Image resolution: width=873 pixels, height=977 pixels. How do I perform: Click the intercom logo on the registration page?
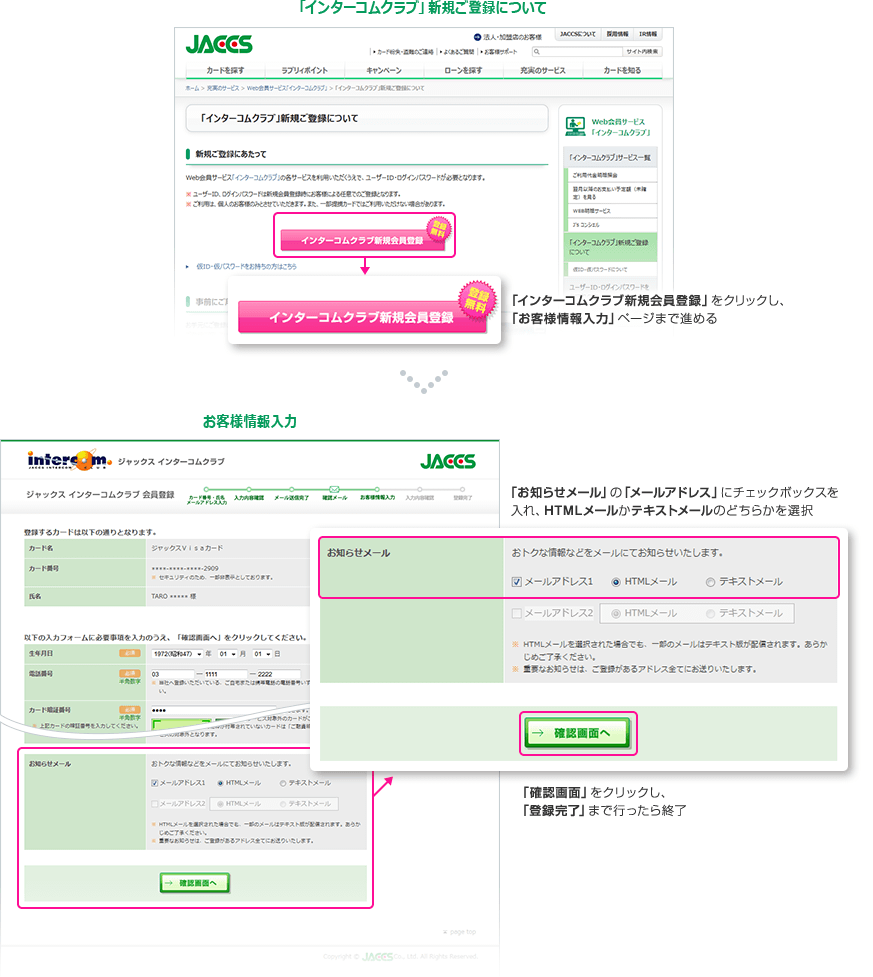click(70, 460)
